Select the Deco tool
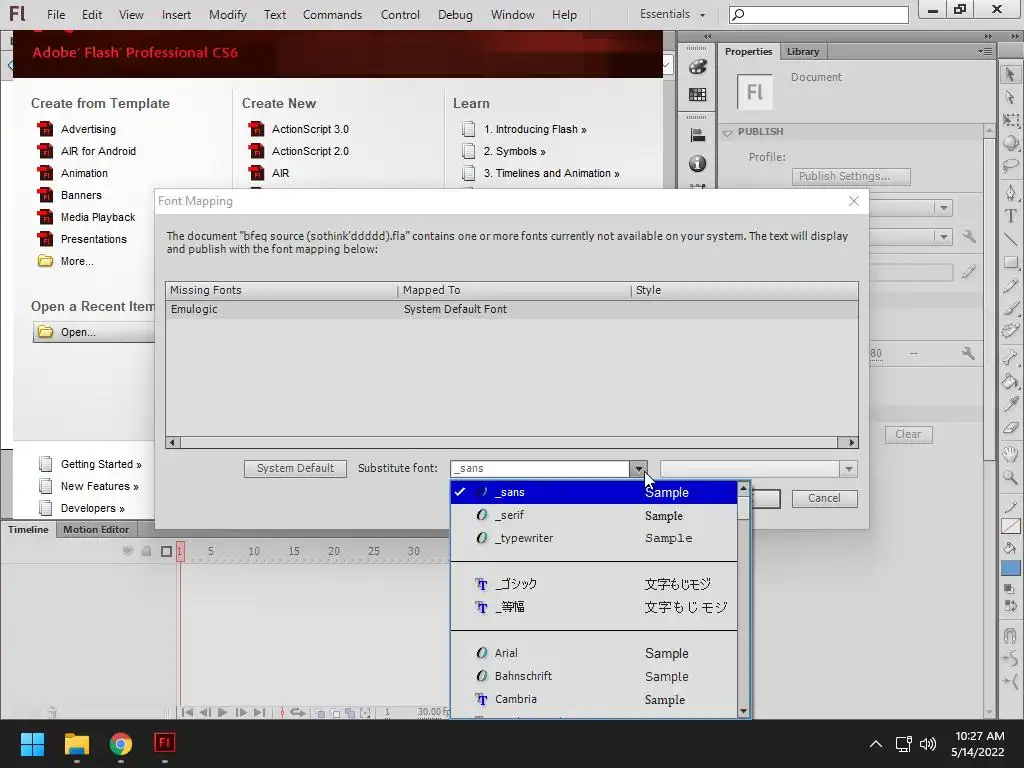Screen dimensions: 1024x768 coord(1010,331)
